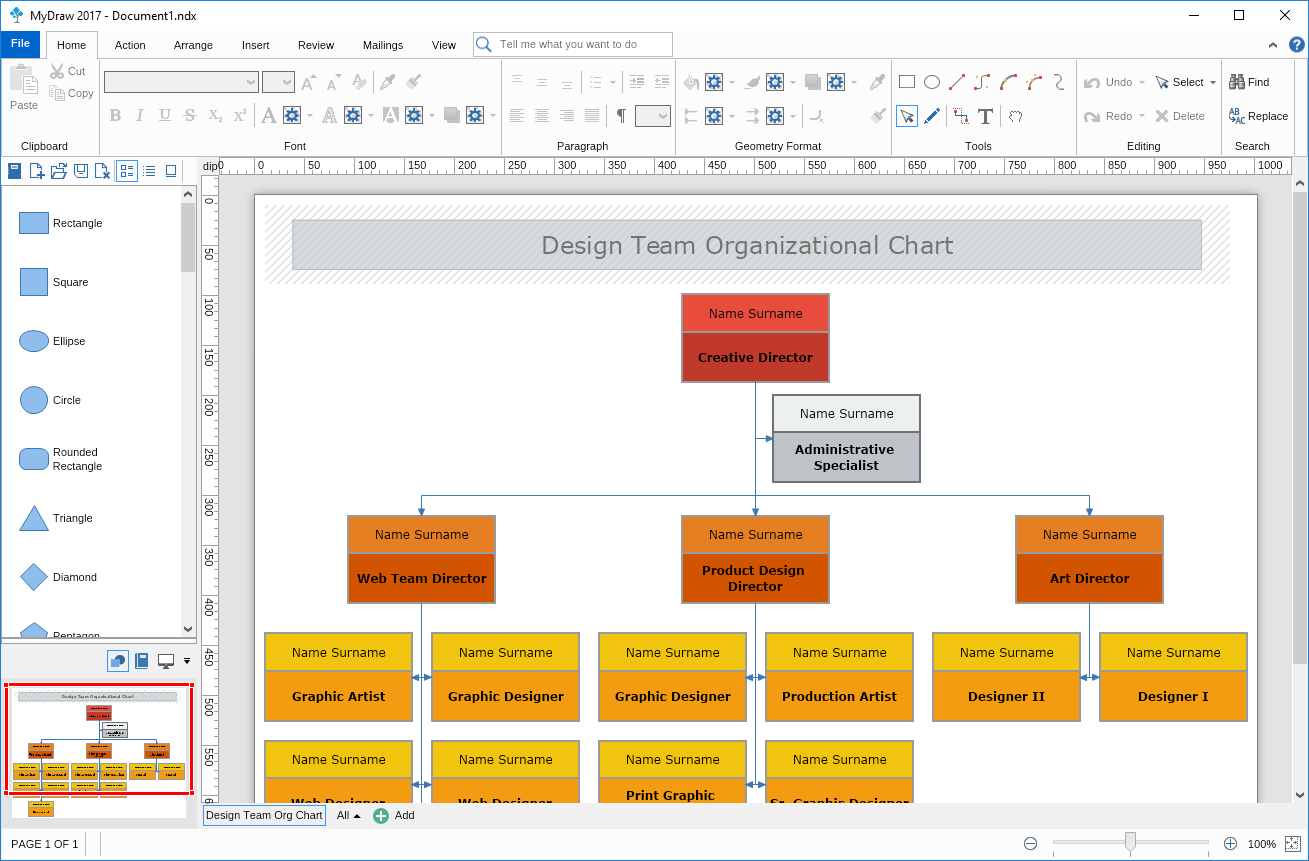Switch to the Mailings ribbon tab
This screenshot has height=861, width=1309.
click(x=383, y=45)
